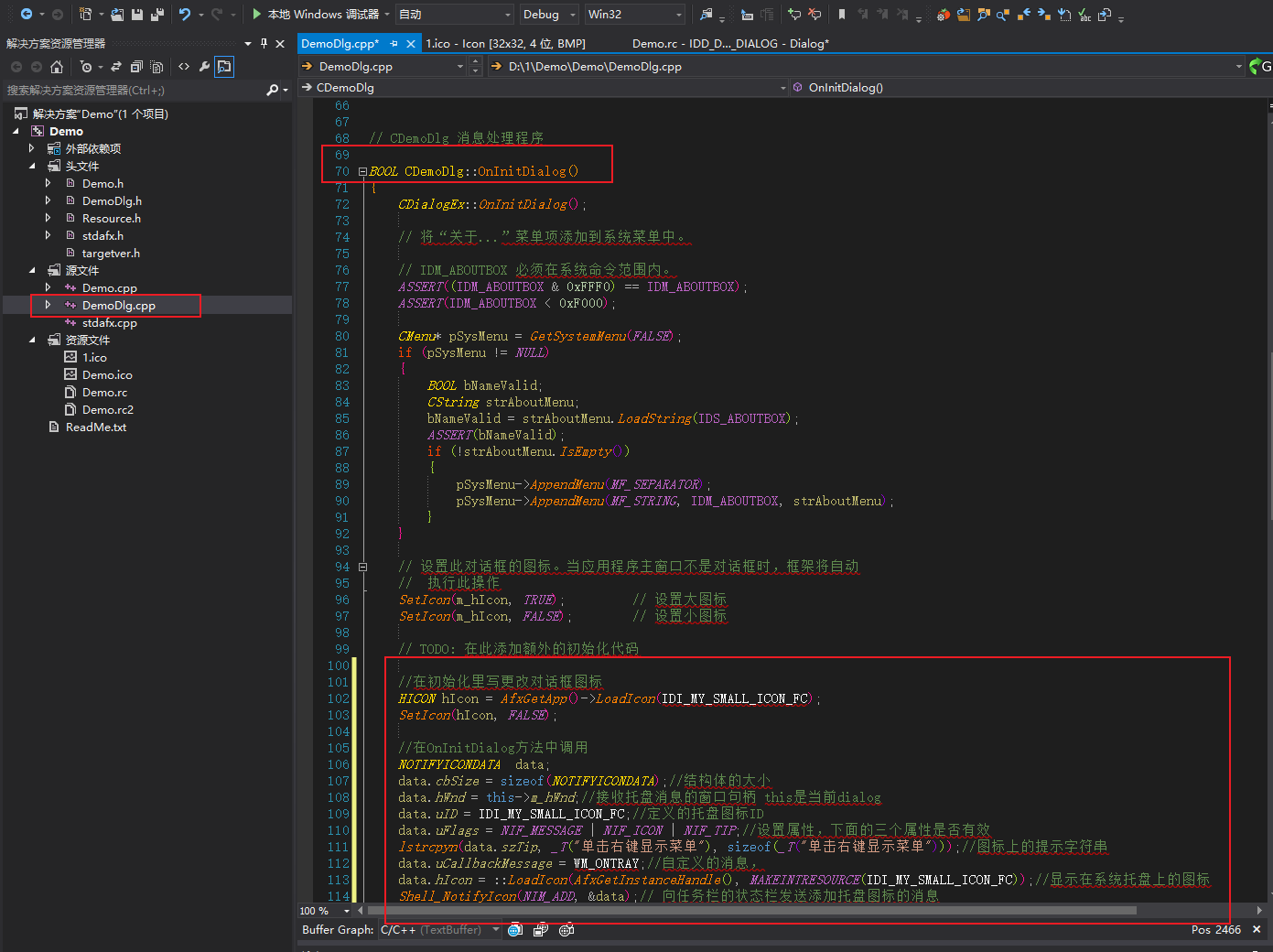
Task: Select Demo.h in the header files
Action: [x=102, y=183]
